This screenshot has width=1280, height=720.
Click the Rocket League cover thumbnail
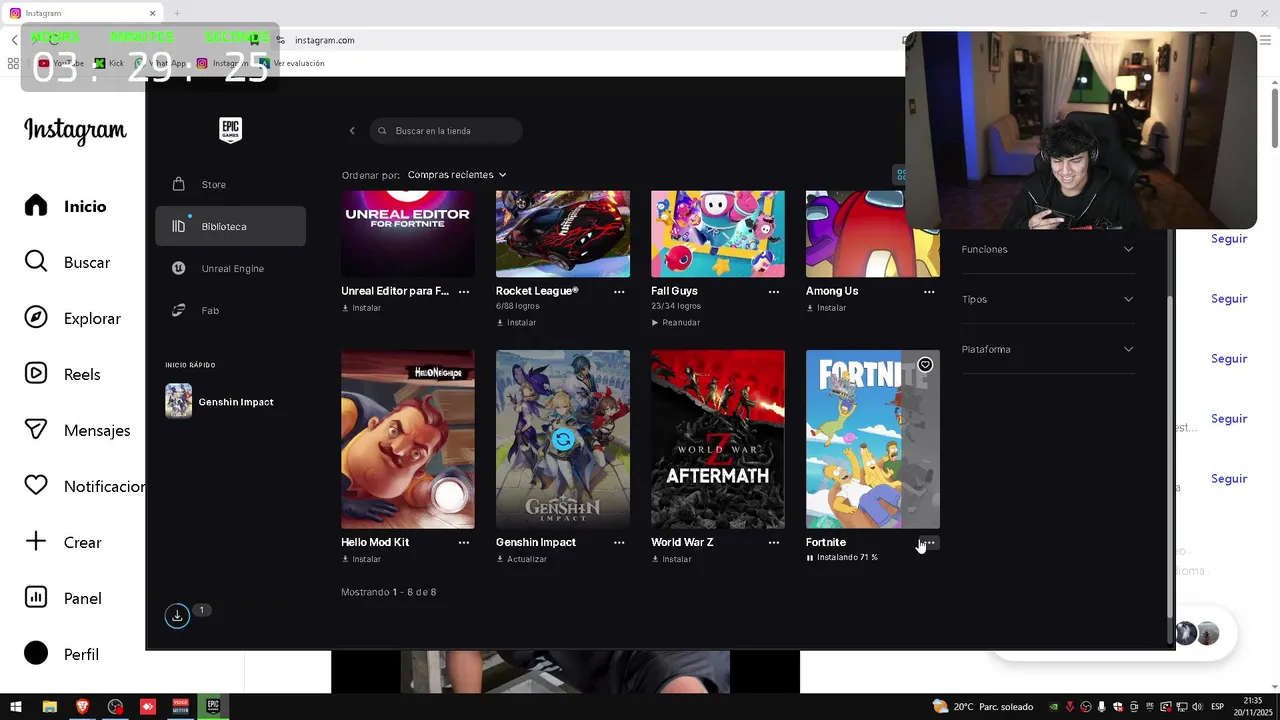pos(563,234)
